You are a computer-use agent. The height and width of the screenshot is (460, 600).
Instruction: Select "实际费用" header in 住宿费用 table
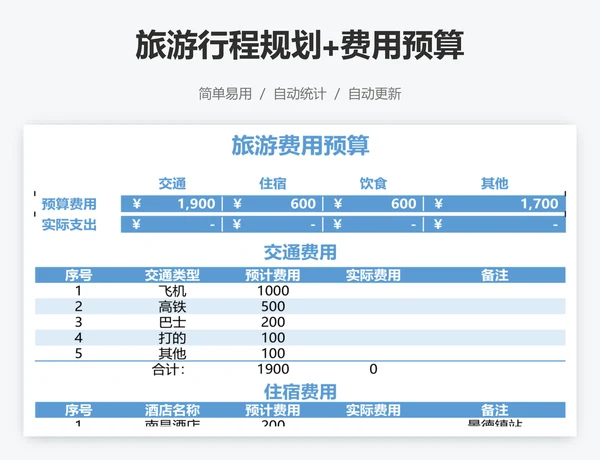[x=373, y=410]
